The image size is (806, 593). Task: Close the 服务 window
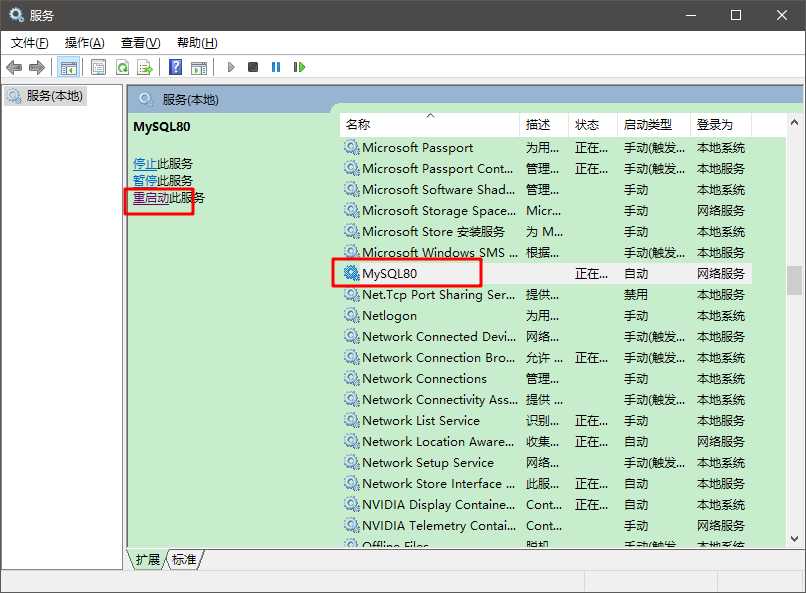pyautogui.click(x=782, y=15)
